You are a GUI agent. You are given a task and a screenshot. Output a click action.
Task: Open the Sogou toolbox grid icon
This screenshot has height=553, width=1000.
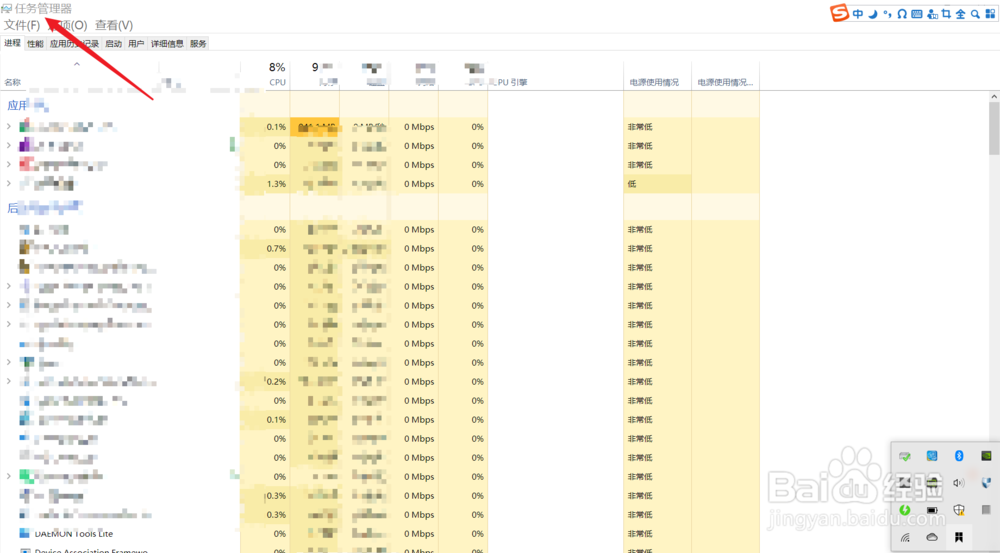(990, 13)
